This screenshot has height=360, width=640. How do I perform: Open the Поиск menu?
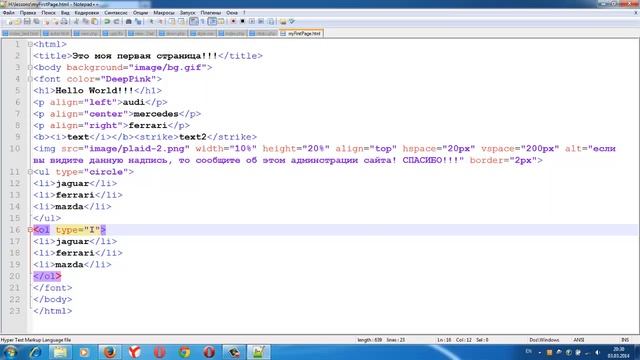[48, 13]
